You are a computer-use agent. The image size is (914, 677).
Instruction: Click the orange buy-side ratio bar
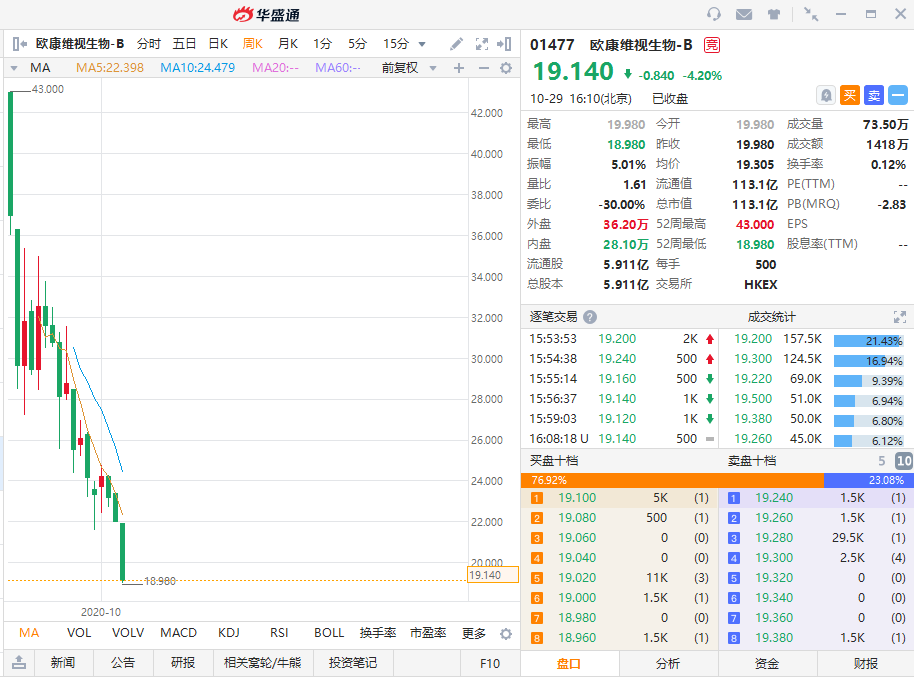(x=671, y=480)
